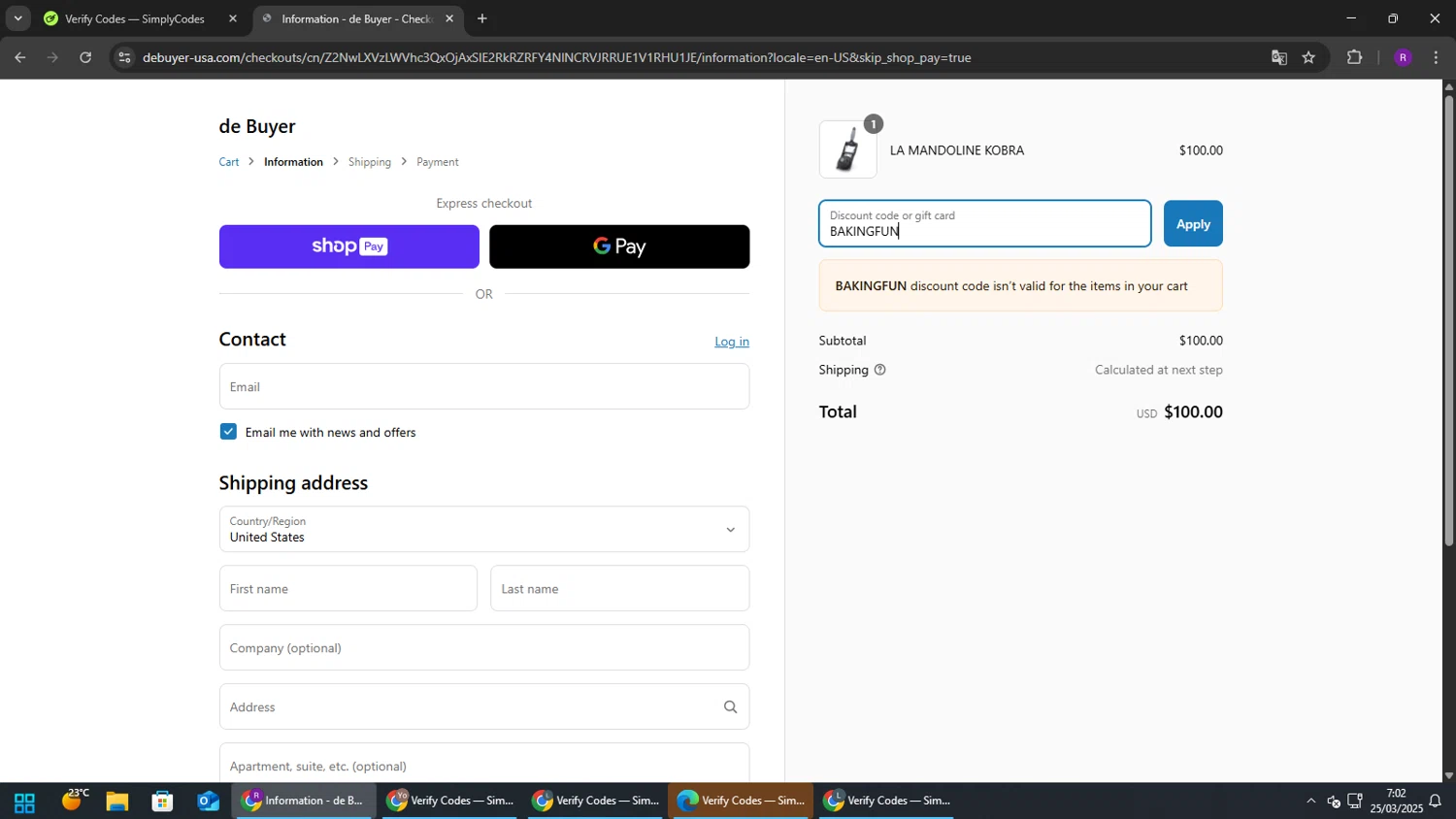The height and width of the screenshot is (819, 1456).
Task: Click the shipping help question mark icon
Action: coord(879,370)
